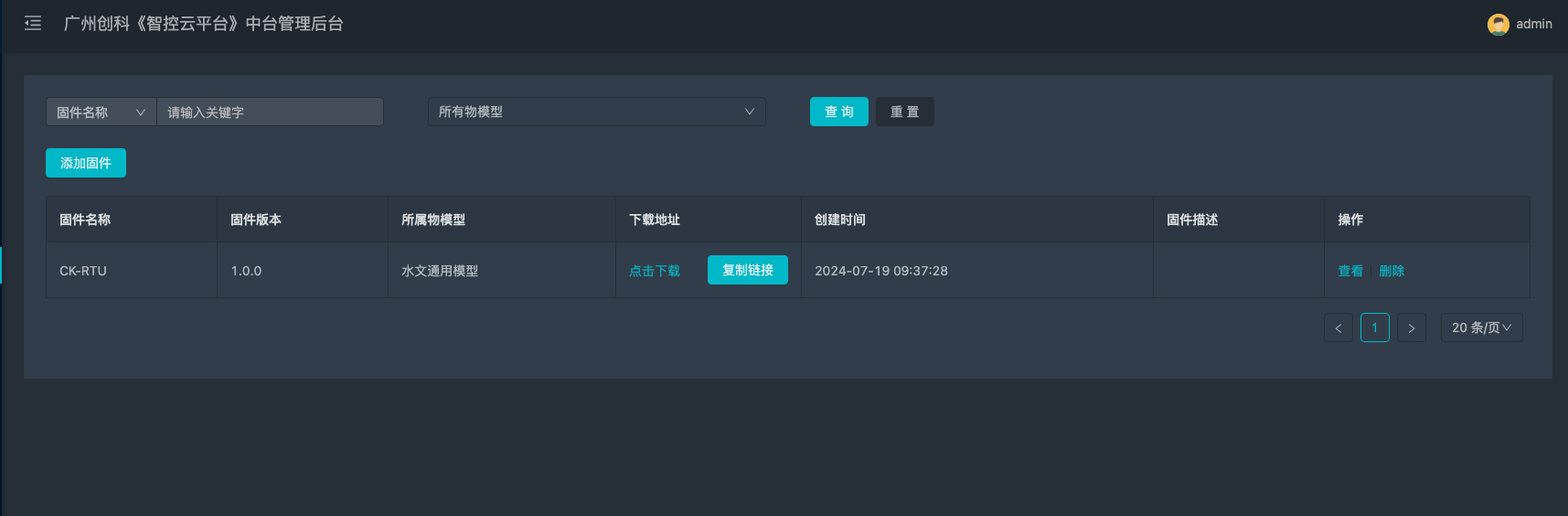Image resolution: width=1568 pixels, height=516 pixels.
Task: Click the 重置 reset button
Action: [904, 112]
